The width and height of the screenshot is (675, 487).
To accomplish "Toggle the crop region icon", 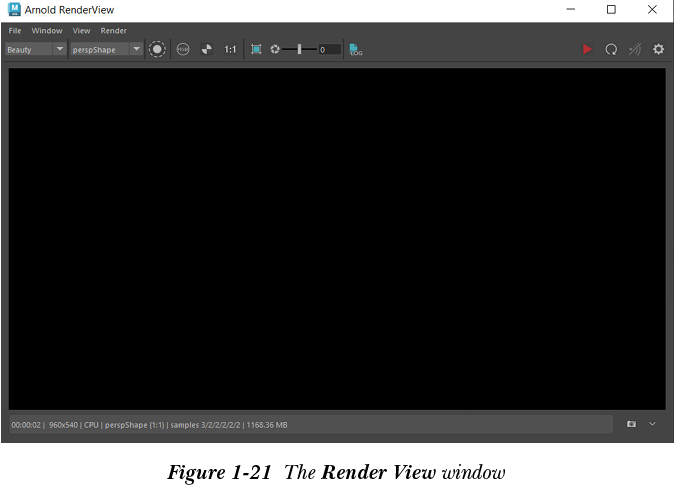I will tap(256, 49).
